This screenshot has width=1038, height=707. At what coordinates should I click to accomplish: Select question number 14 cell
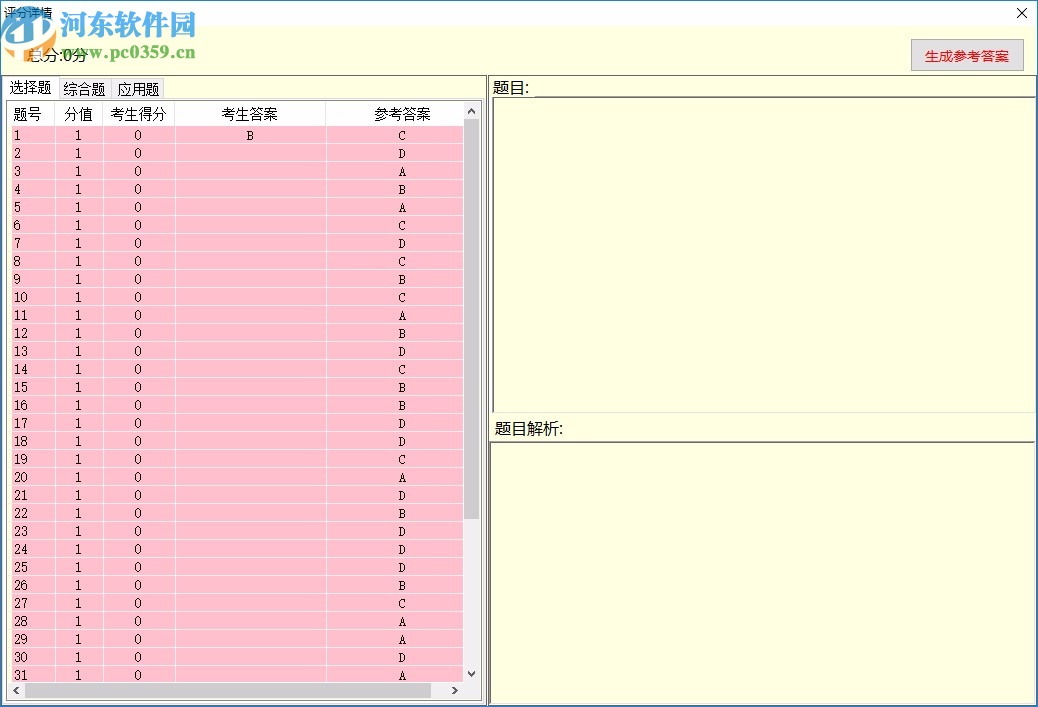coord(33,369)
